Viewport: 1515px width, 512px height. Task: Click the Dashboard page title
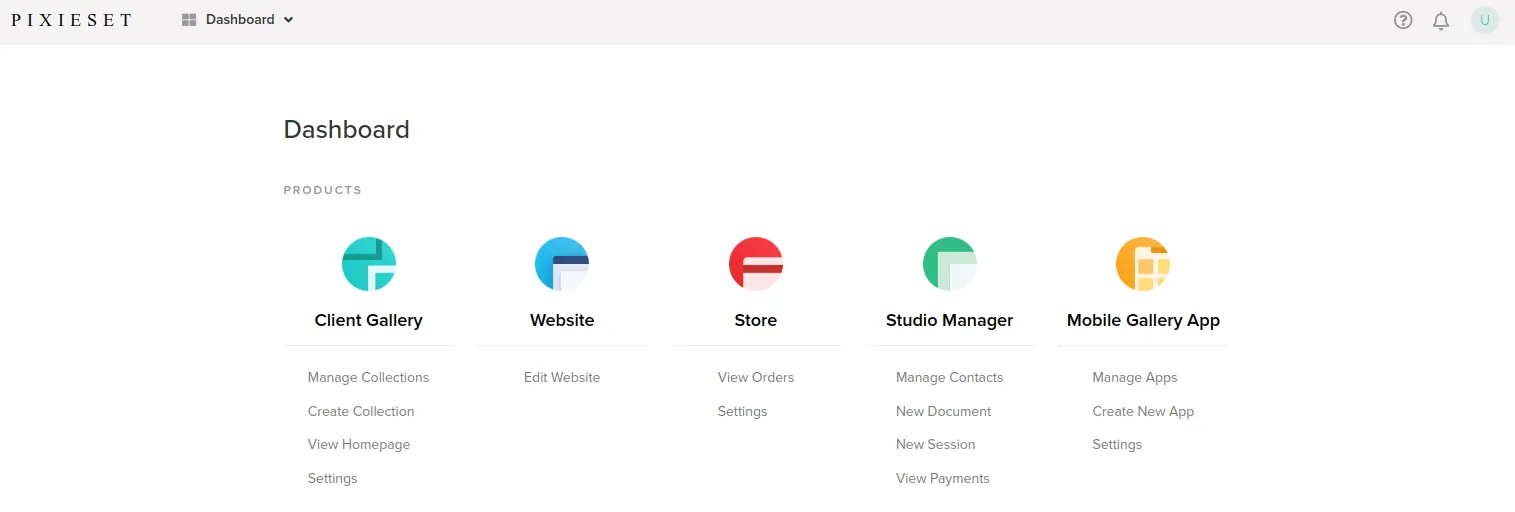pyautogui.click(x=347, y=129)
